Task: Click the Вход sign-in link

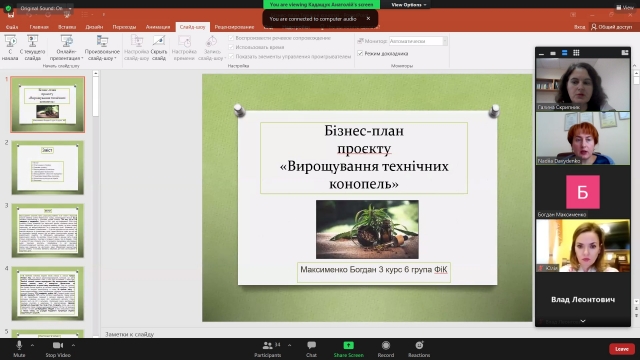Action: click(x=579, y=27)
